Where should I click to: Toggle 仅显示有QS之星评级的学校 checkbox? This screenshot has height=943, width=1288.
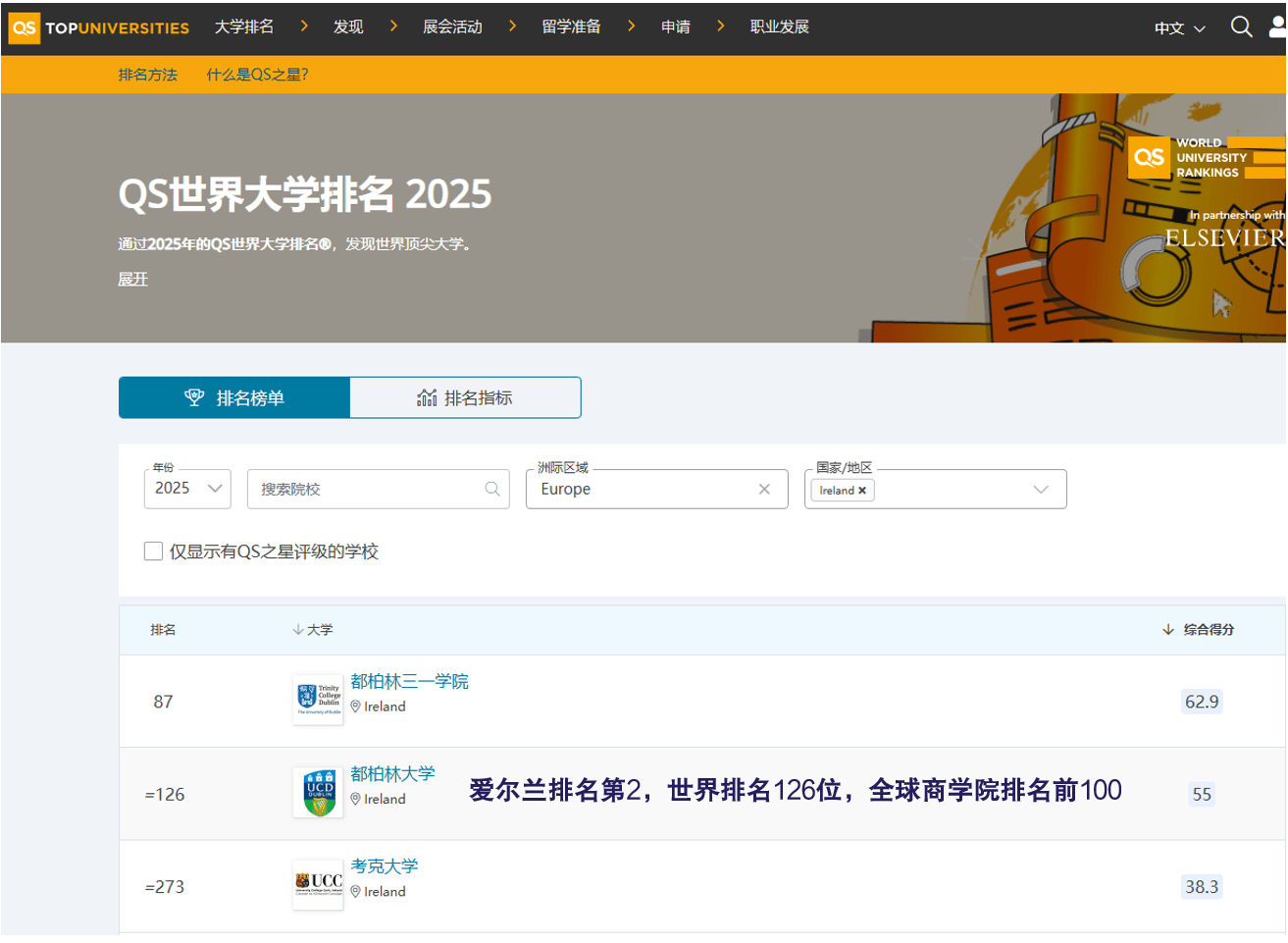pos(153,551)
